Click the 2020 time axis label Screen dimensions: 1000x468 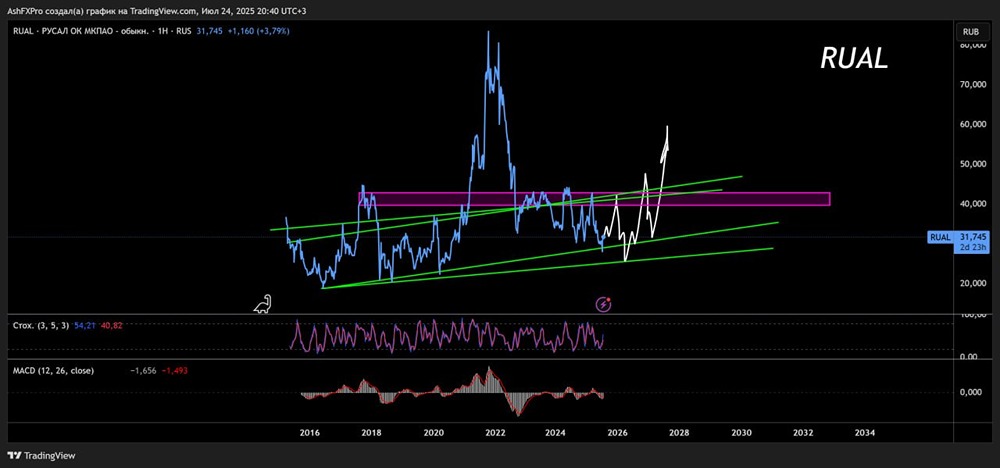point(433,432)
